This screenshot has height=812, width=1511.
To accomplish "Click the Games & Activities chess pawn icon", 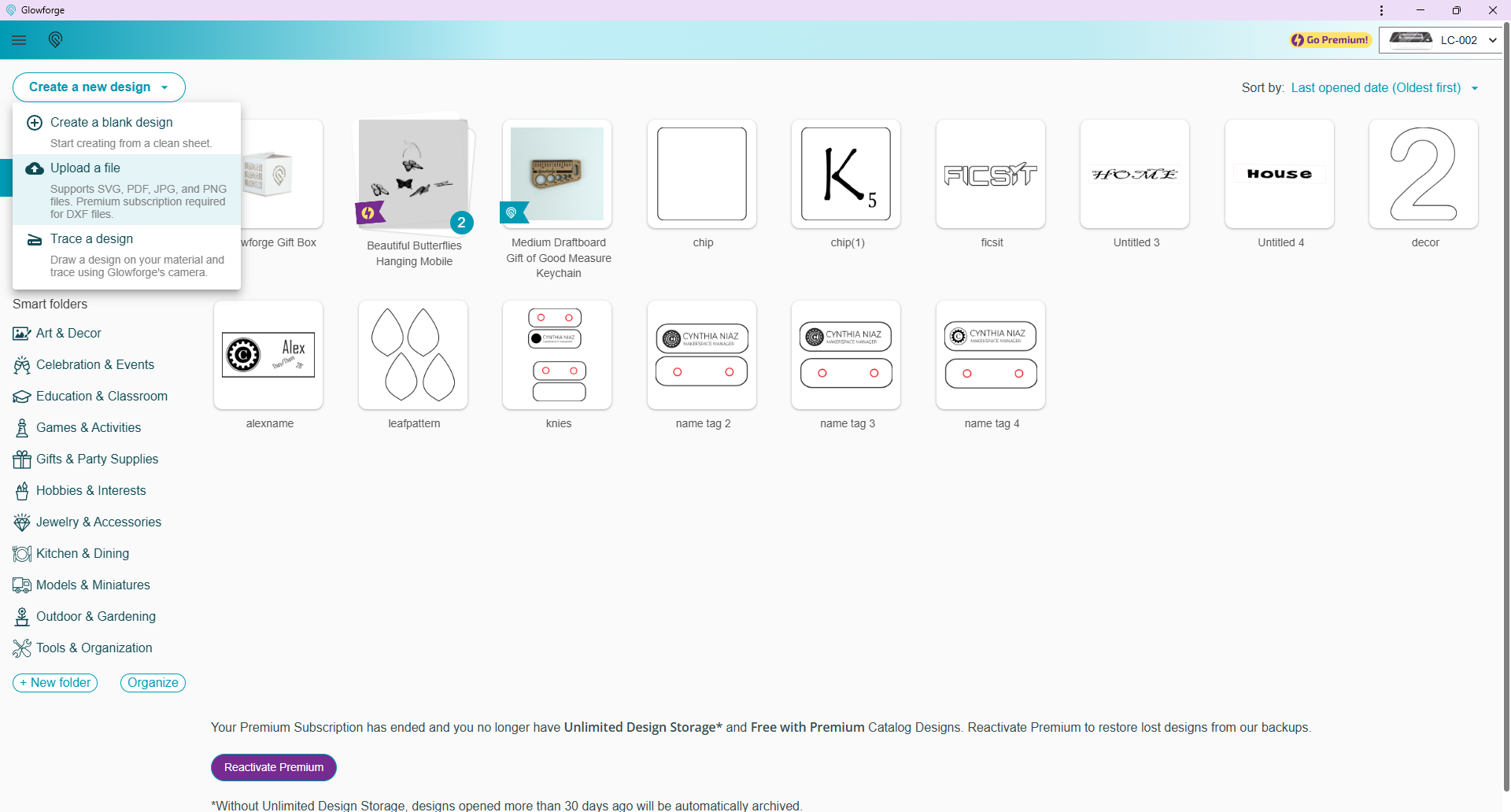I will [x=21, y=428].
